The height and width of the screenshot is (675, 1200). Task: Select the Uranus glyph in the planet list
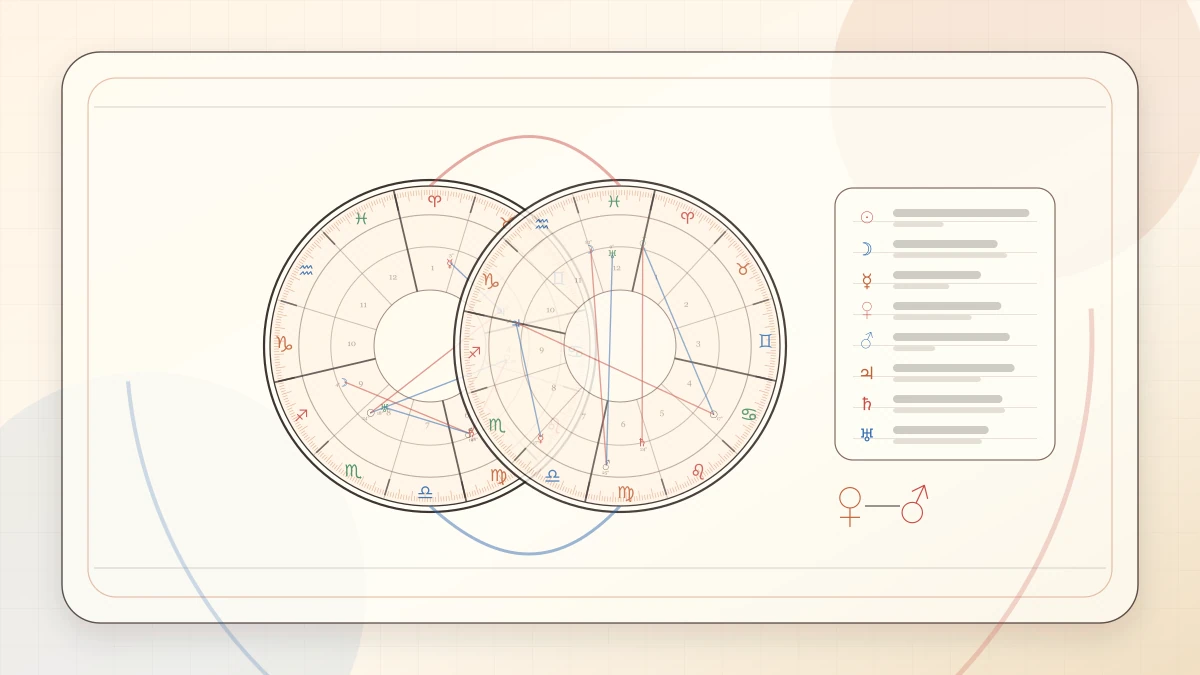click(x=867, y=434)
